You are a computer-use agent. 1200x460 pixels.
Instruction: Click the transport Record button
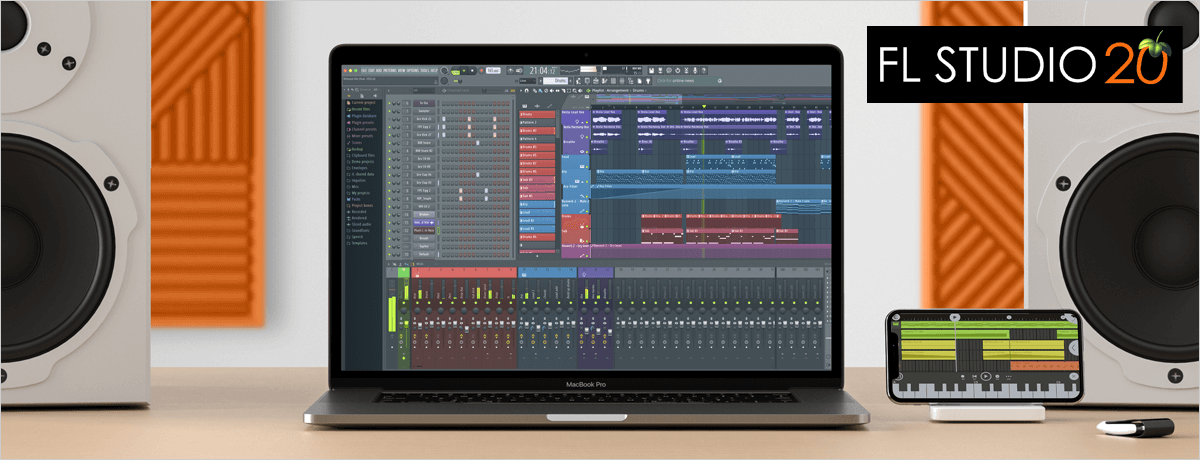[481, 70]
